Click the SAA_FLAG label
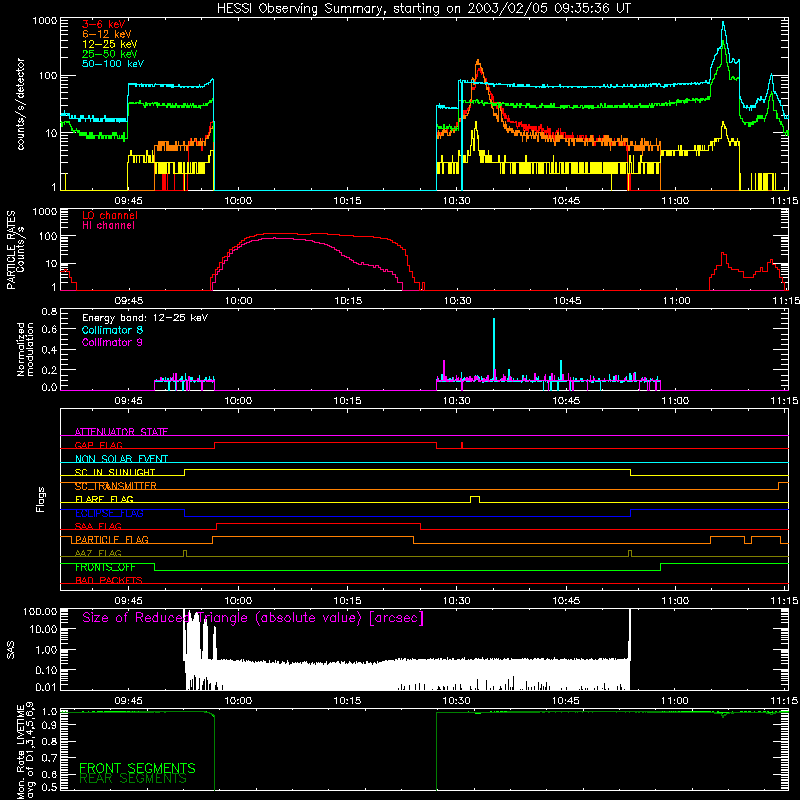800x800 pixels. [98, 526]
